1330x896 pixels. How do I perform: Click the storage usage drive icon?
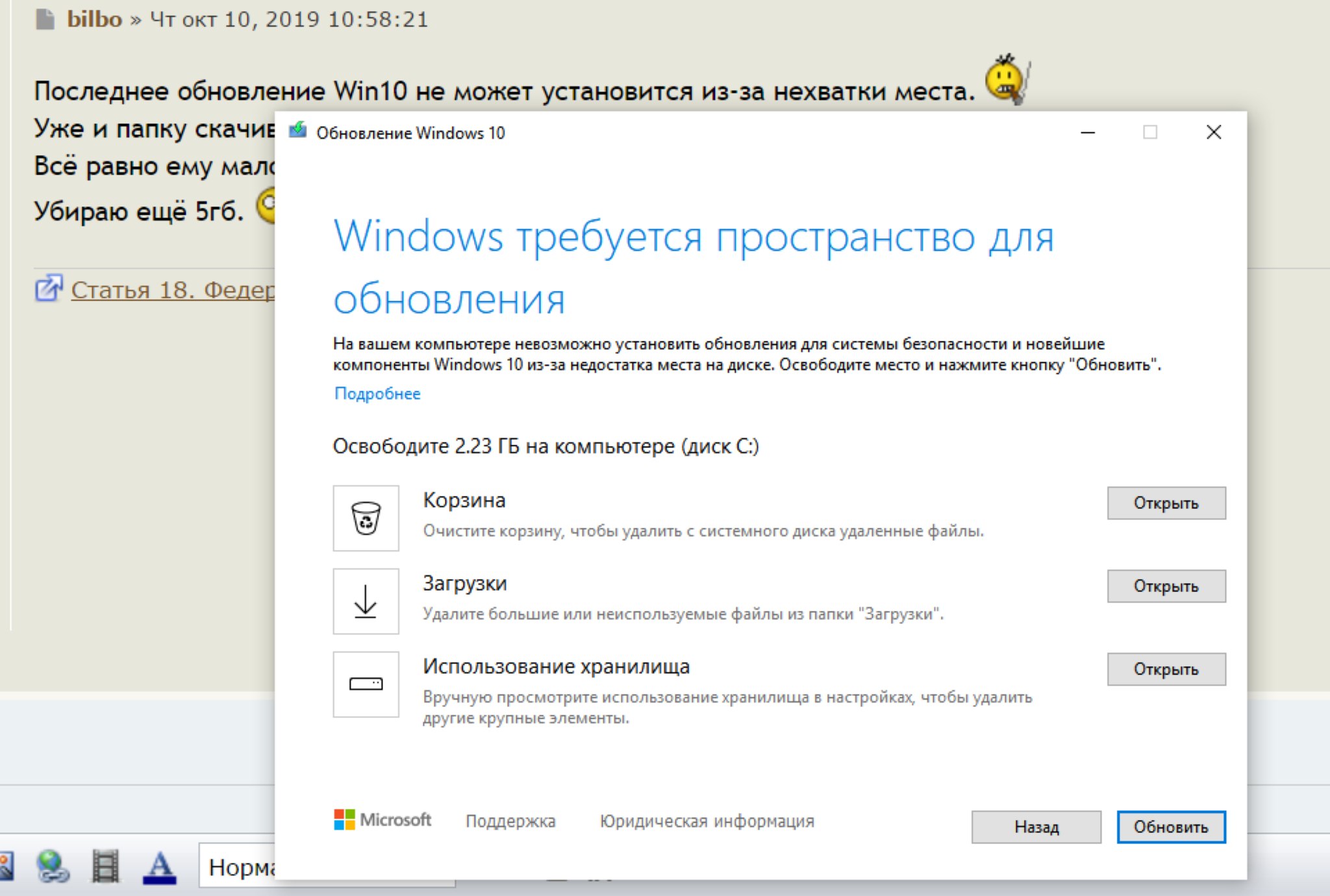pos(366,684)
